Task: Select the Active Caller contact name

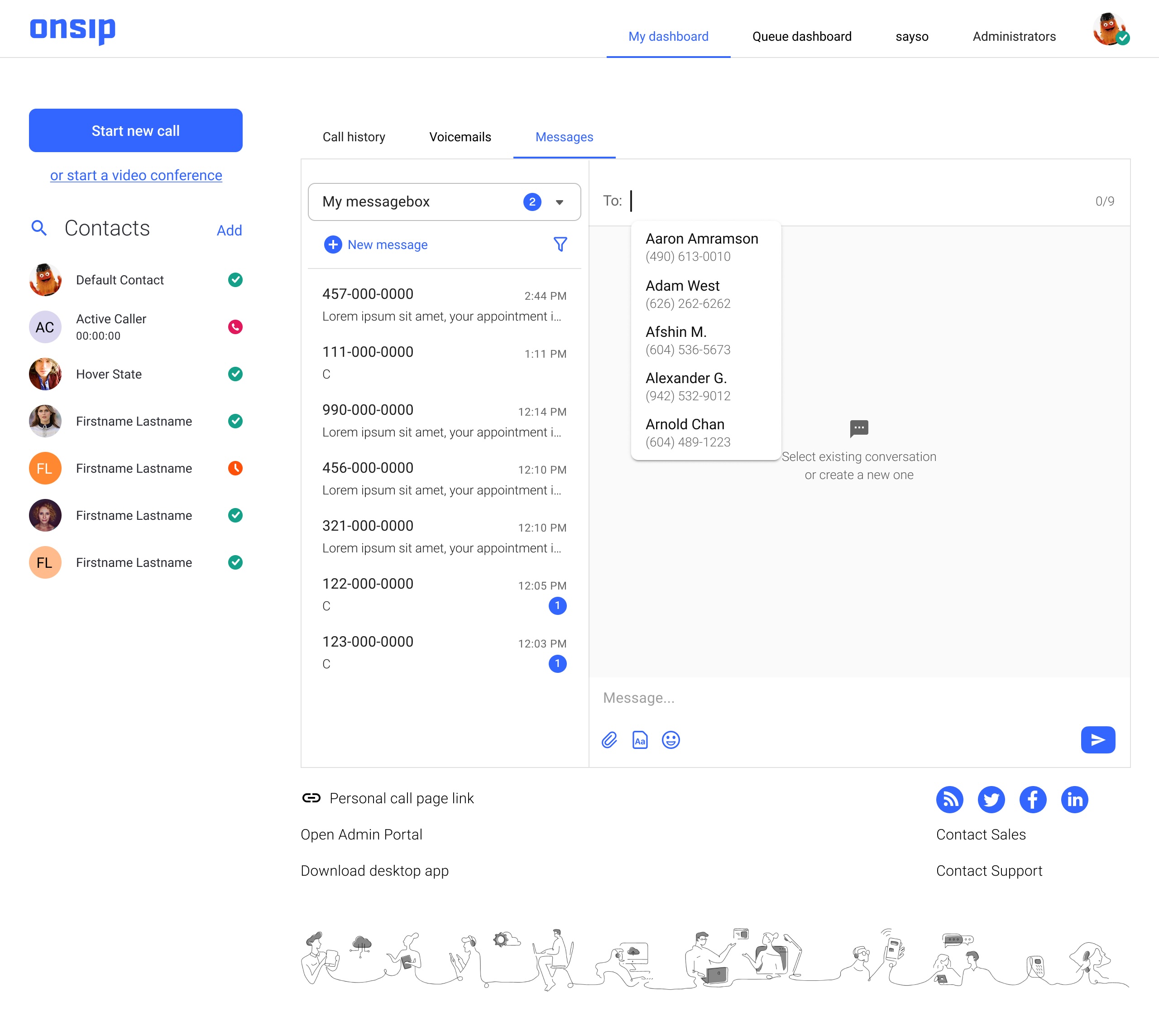Action: pyautogui.click(x=111, y=319)
